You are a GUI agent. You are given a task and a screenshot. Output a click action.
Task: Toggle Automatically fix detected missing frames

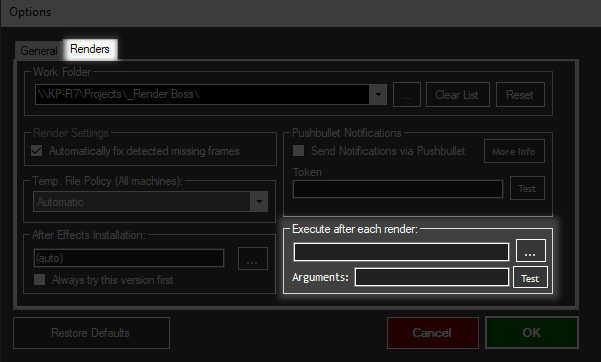coord(37,151)
